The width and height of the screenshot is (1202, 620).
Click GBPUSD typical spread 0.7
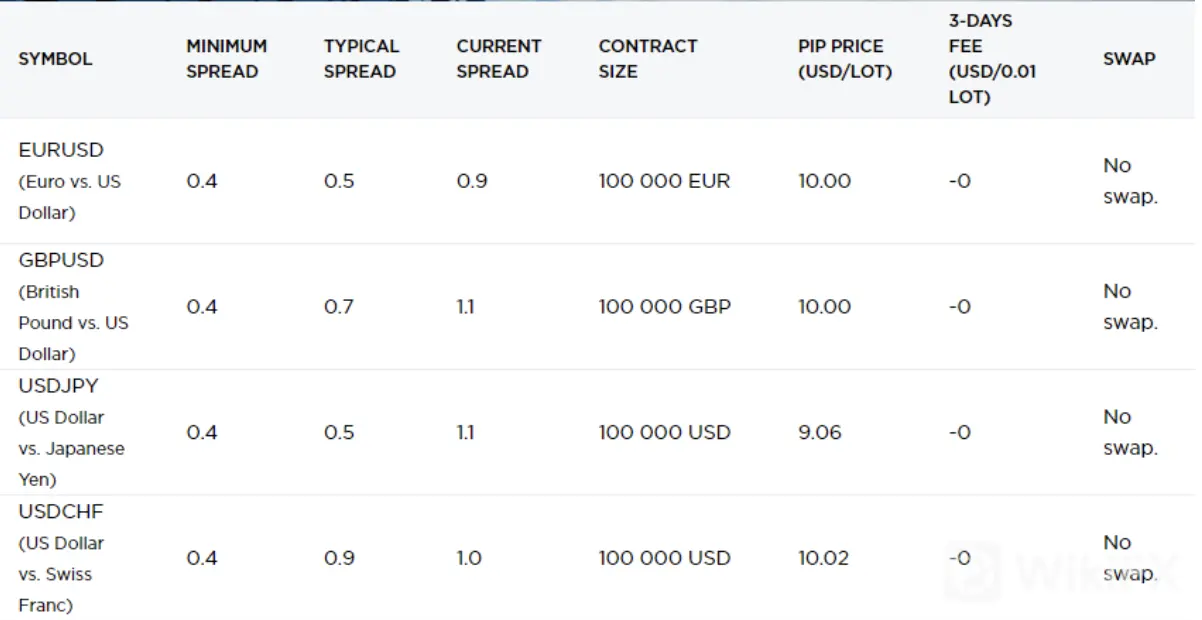click(339, 307)
